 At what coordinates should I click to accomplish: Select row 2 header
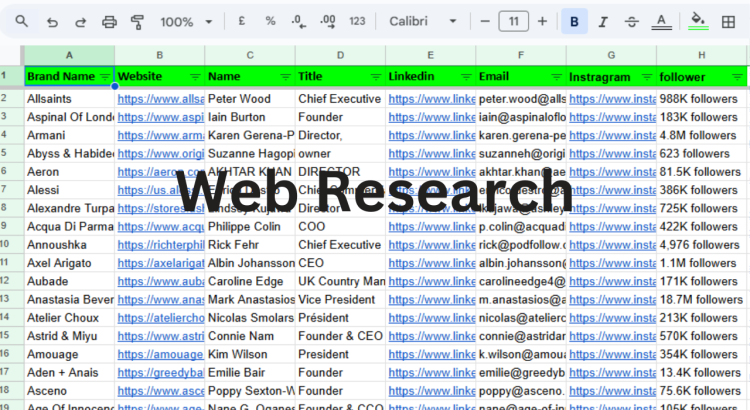coord(11,99)
